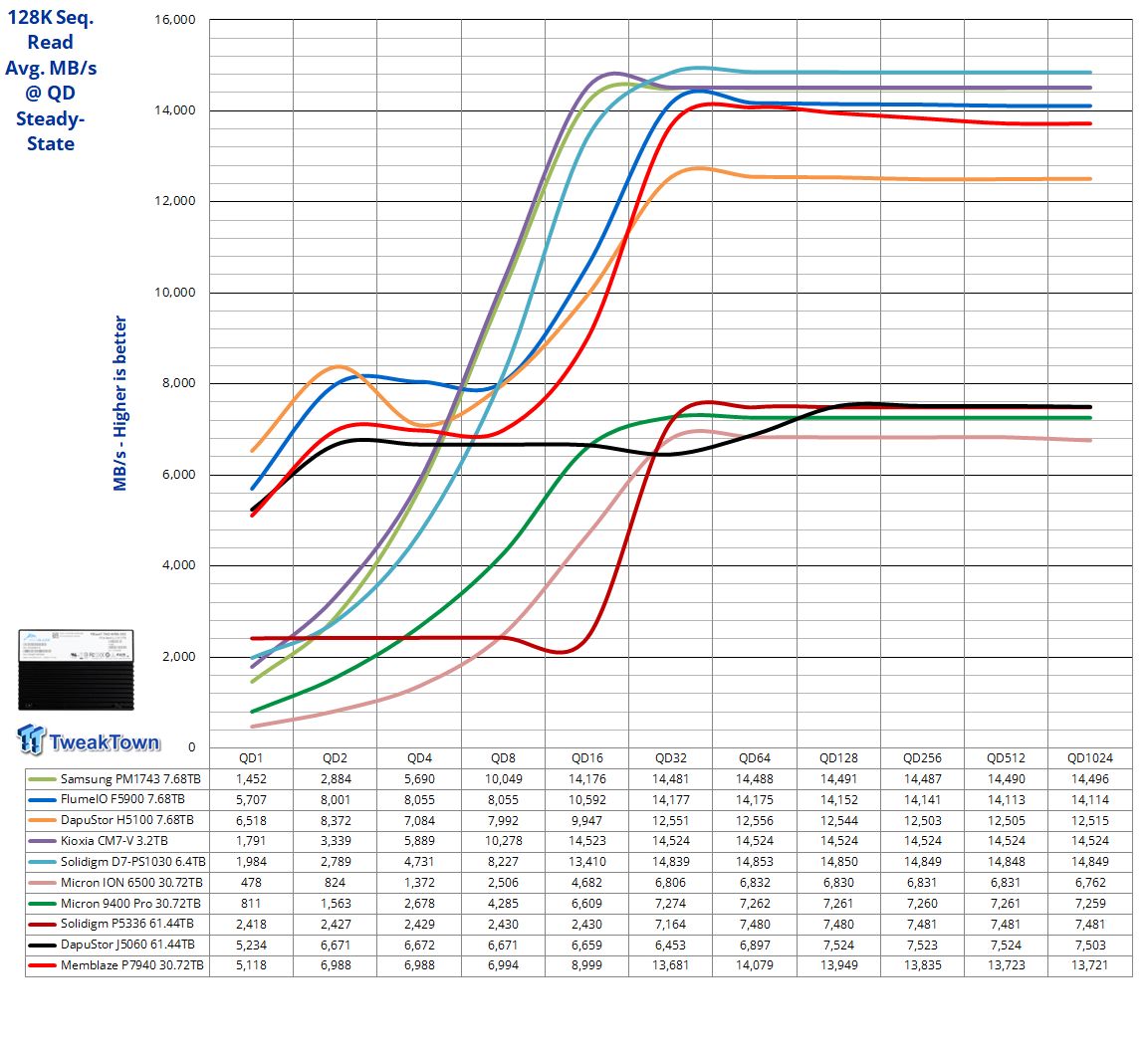
Task: Click the DapuStor J5060 black legend swatch
Action: click(42, 946)
